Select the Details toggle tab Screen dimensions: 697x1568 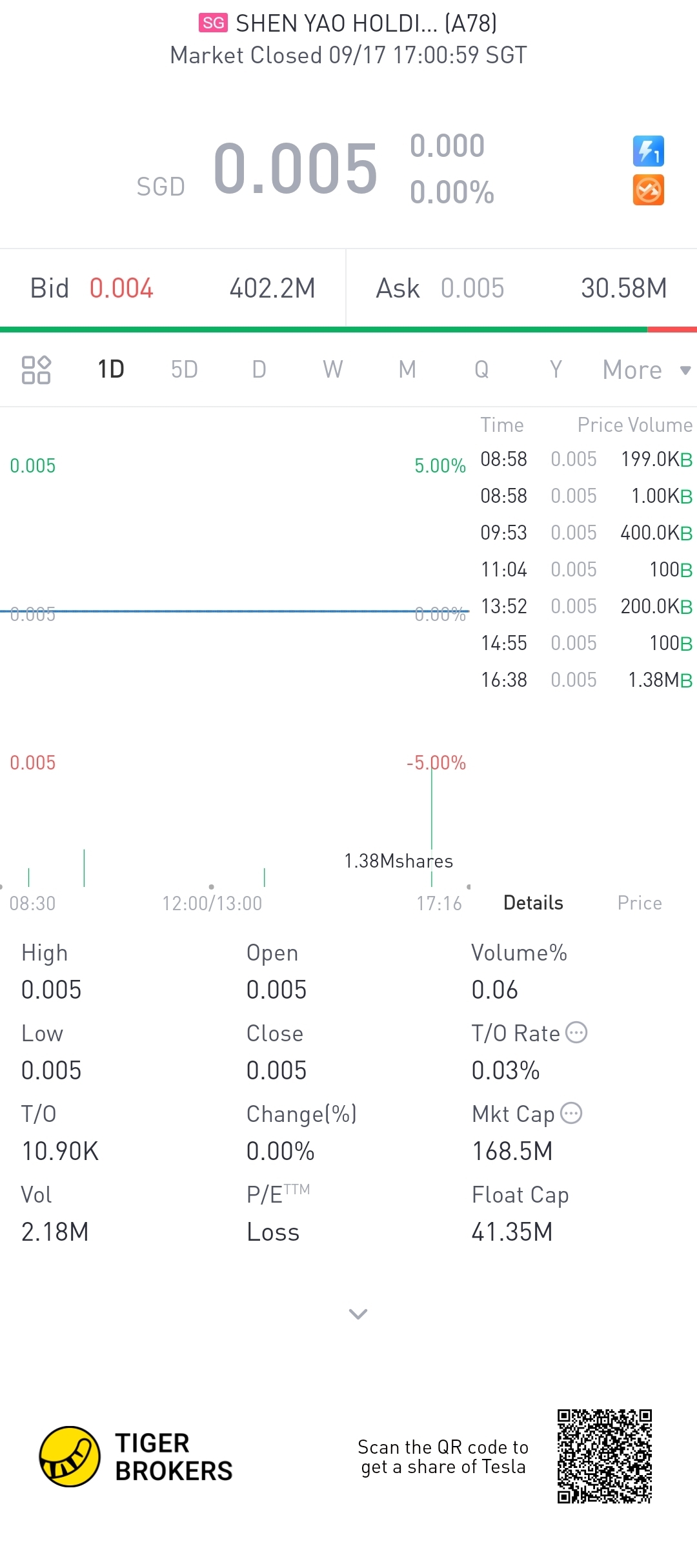coord(533,903)
